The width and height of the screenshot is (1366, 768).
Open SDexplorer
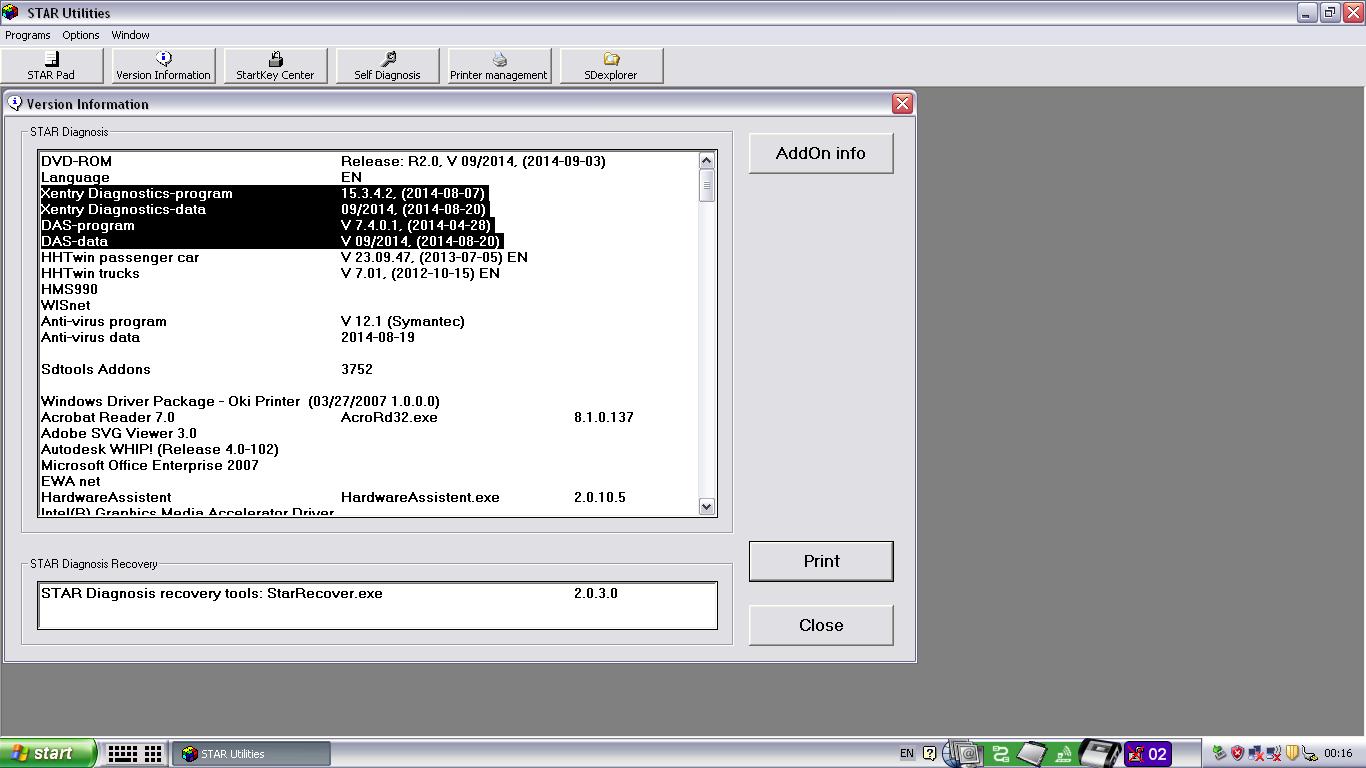pos(611,66)
